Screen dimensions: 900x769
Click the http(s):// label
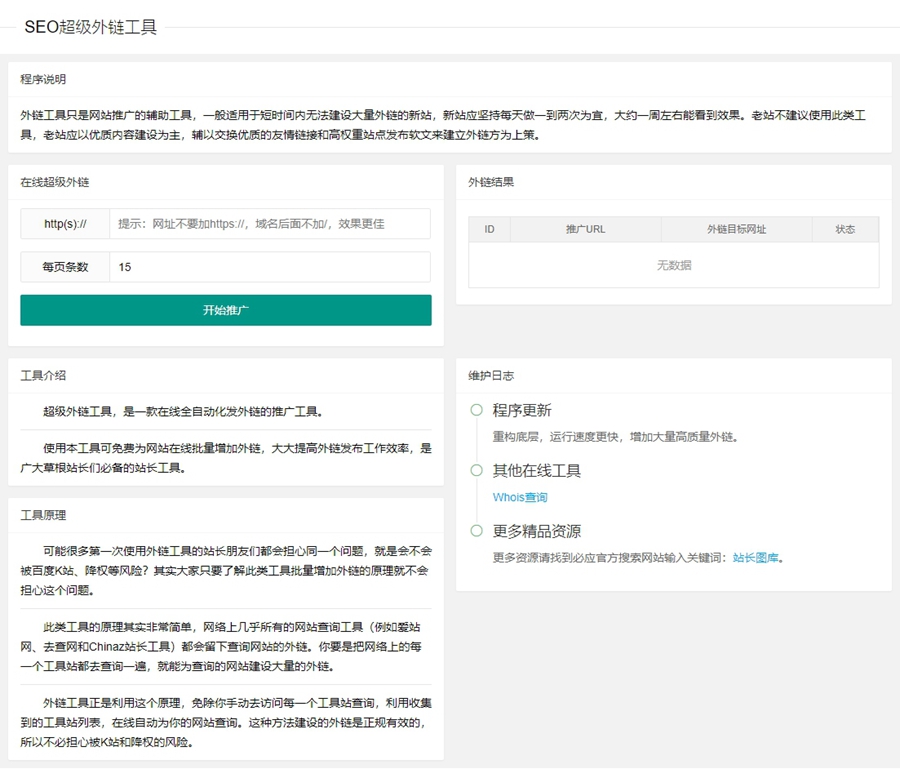point(65,224)
